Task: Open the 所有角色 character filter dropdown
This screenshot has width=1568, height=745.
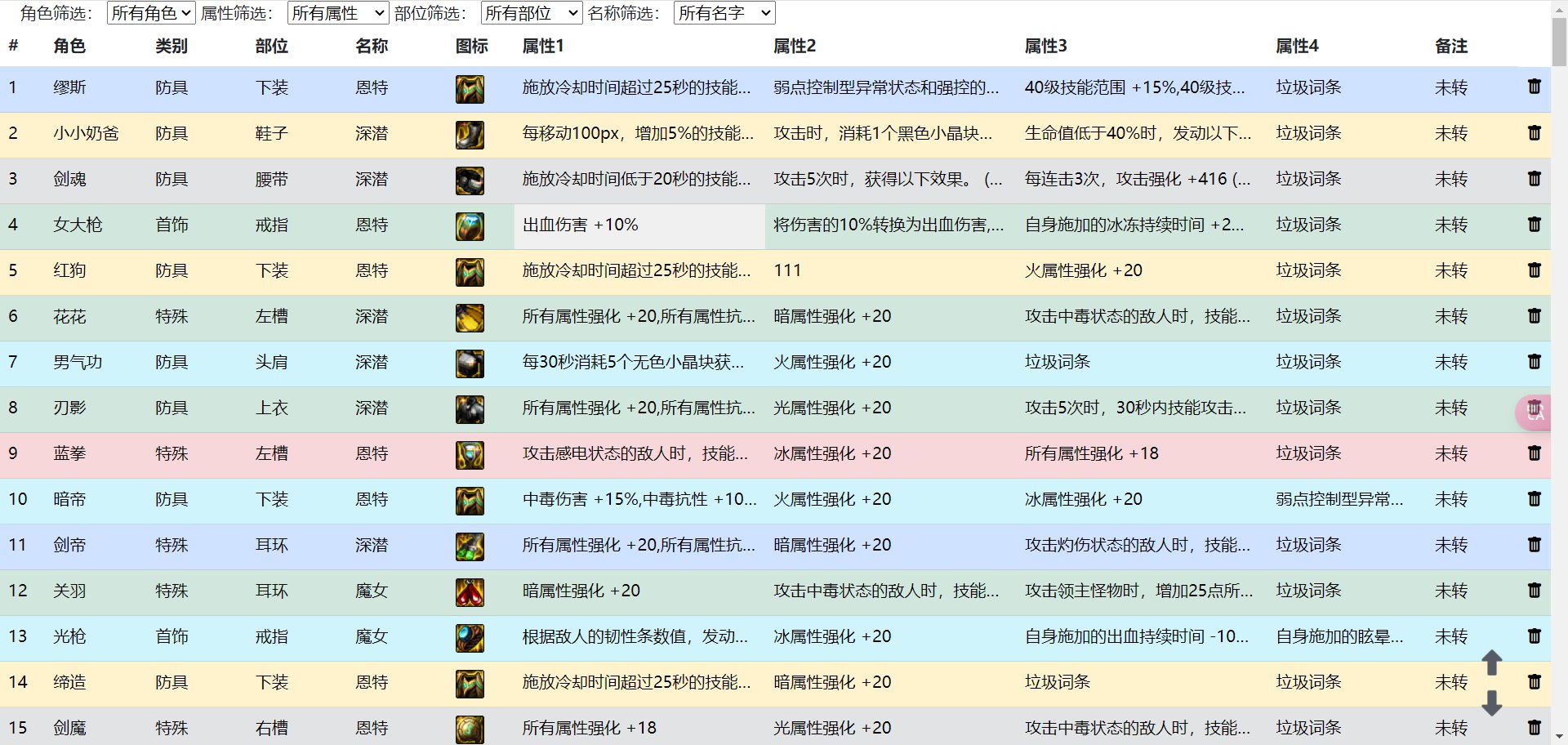Action: pyautogui.click(x=151, y=13)
